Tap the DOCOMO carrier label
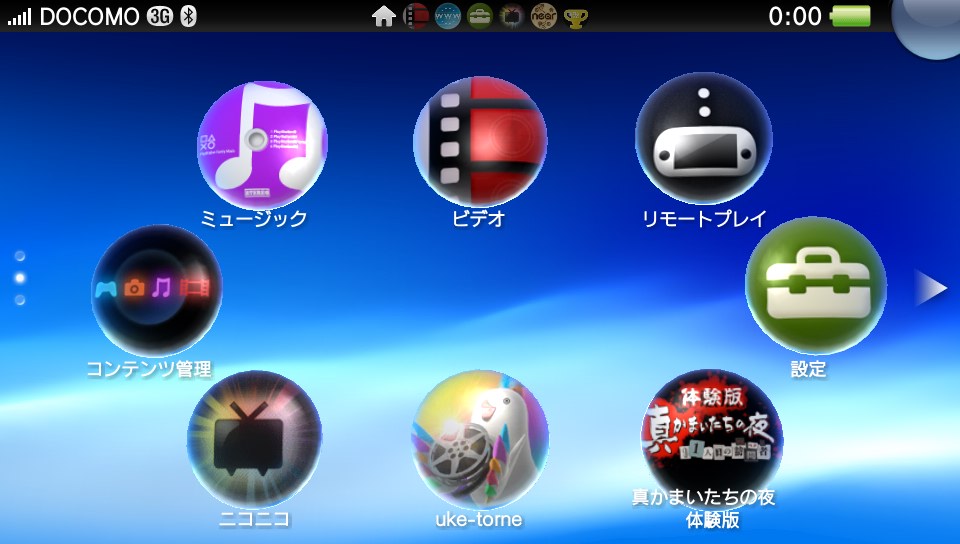 point(89,17)
